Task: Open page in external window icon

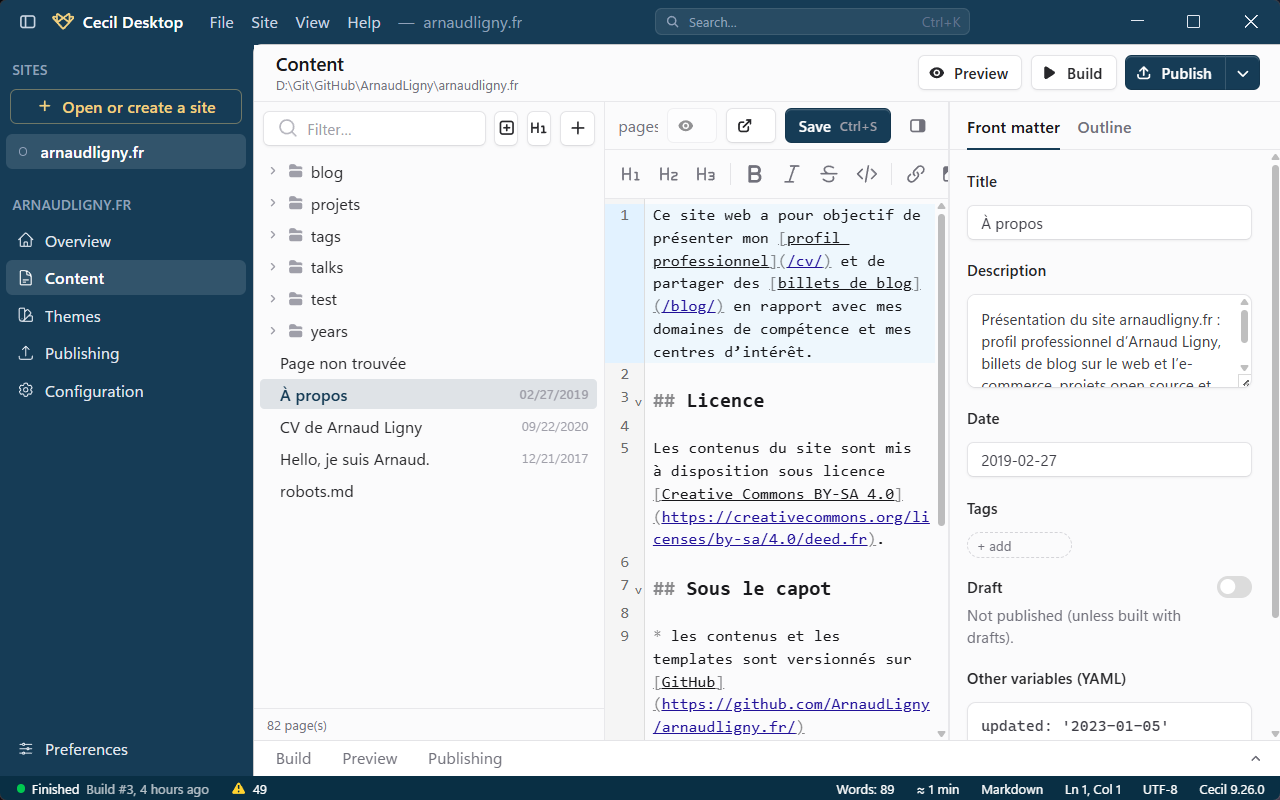Action: [751, 126]
